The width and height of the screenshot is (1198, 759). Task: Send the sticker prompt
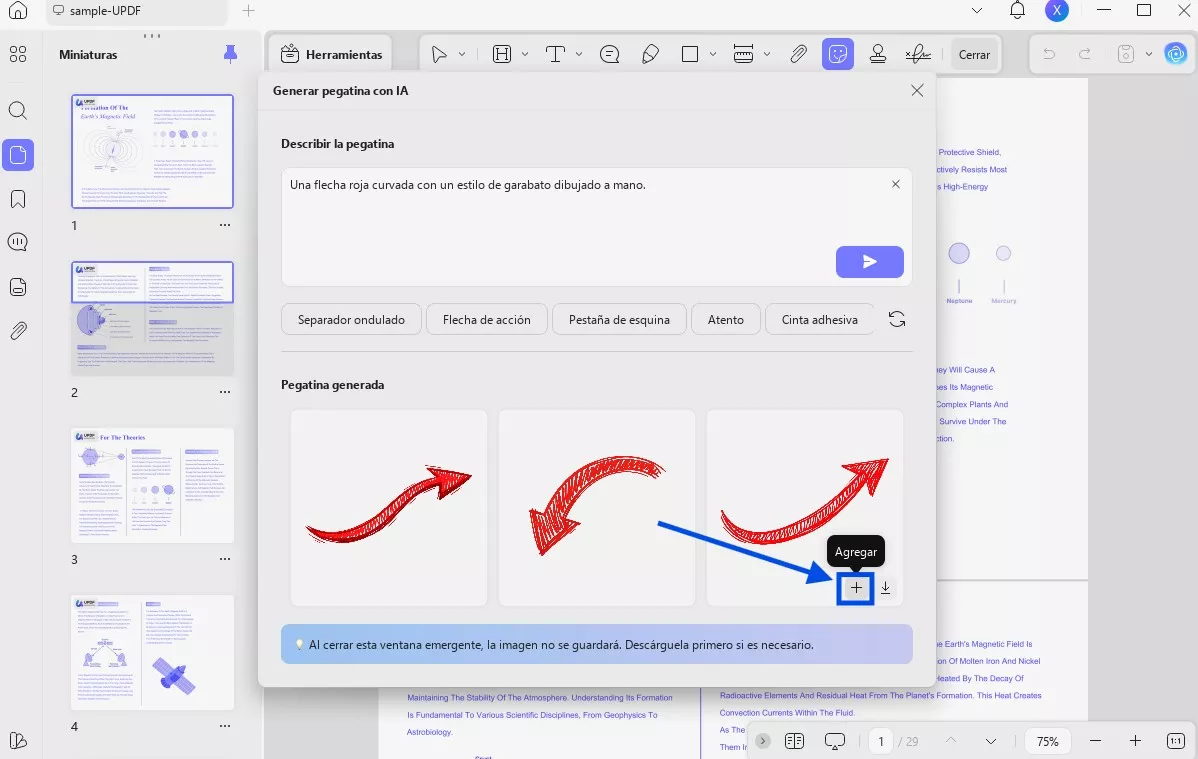[x=869, y=261]
